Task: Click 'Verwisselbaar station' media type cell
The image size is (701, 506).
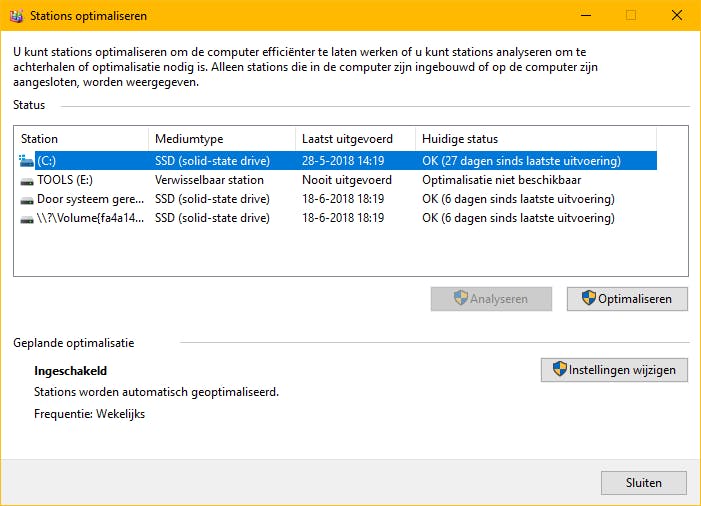Action: tap(209, 180)
